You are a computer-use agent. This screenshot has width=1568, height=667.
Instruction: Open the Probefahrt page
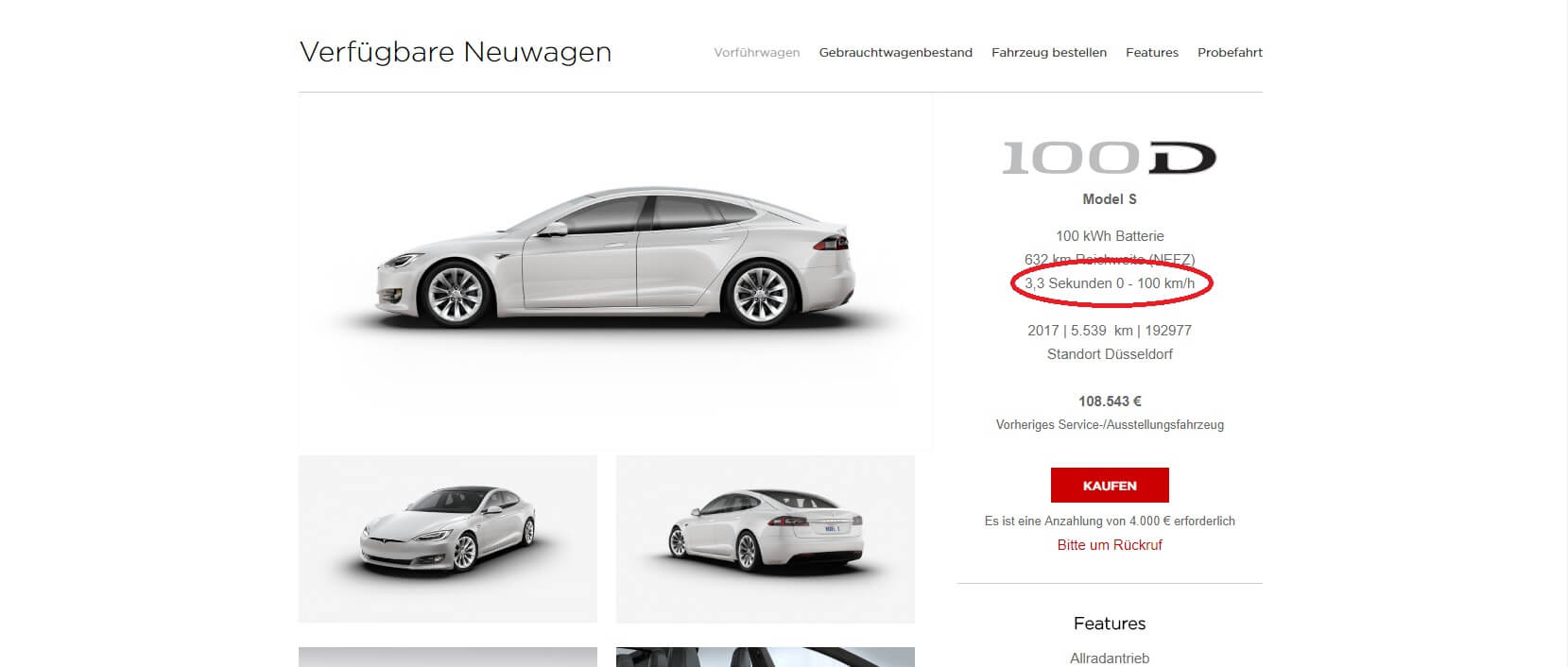point(1229,53)
